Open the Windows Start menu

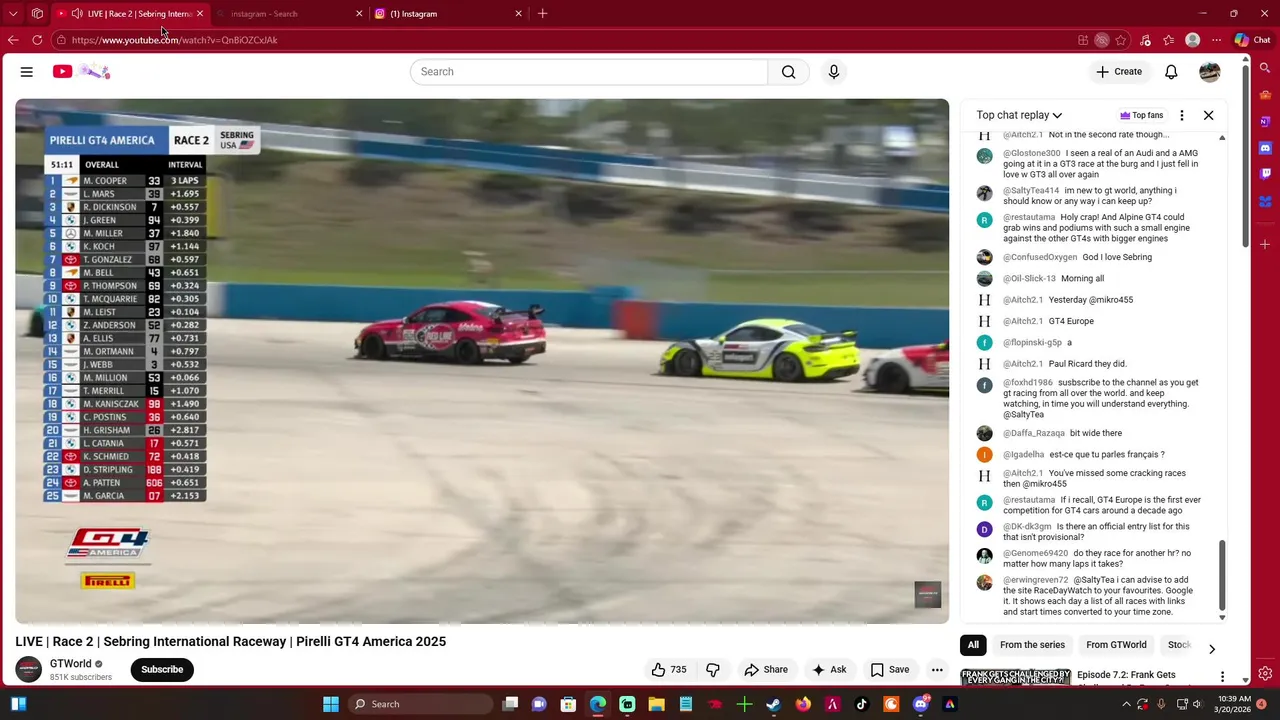tap(331, 704)
